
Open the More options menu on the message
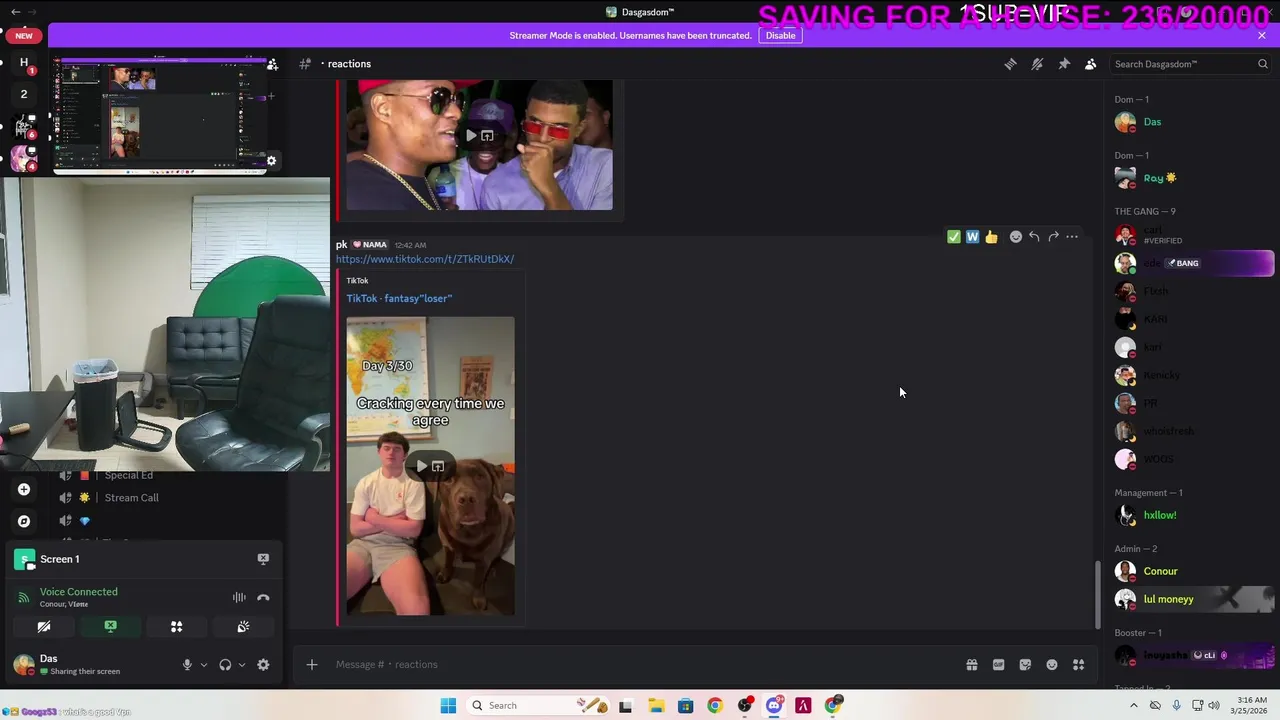click(1072, 237)
